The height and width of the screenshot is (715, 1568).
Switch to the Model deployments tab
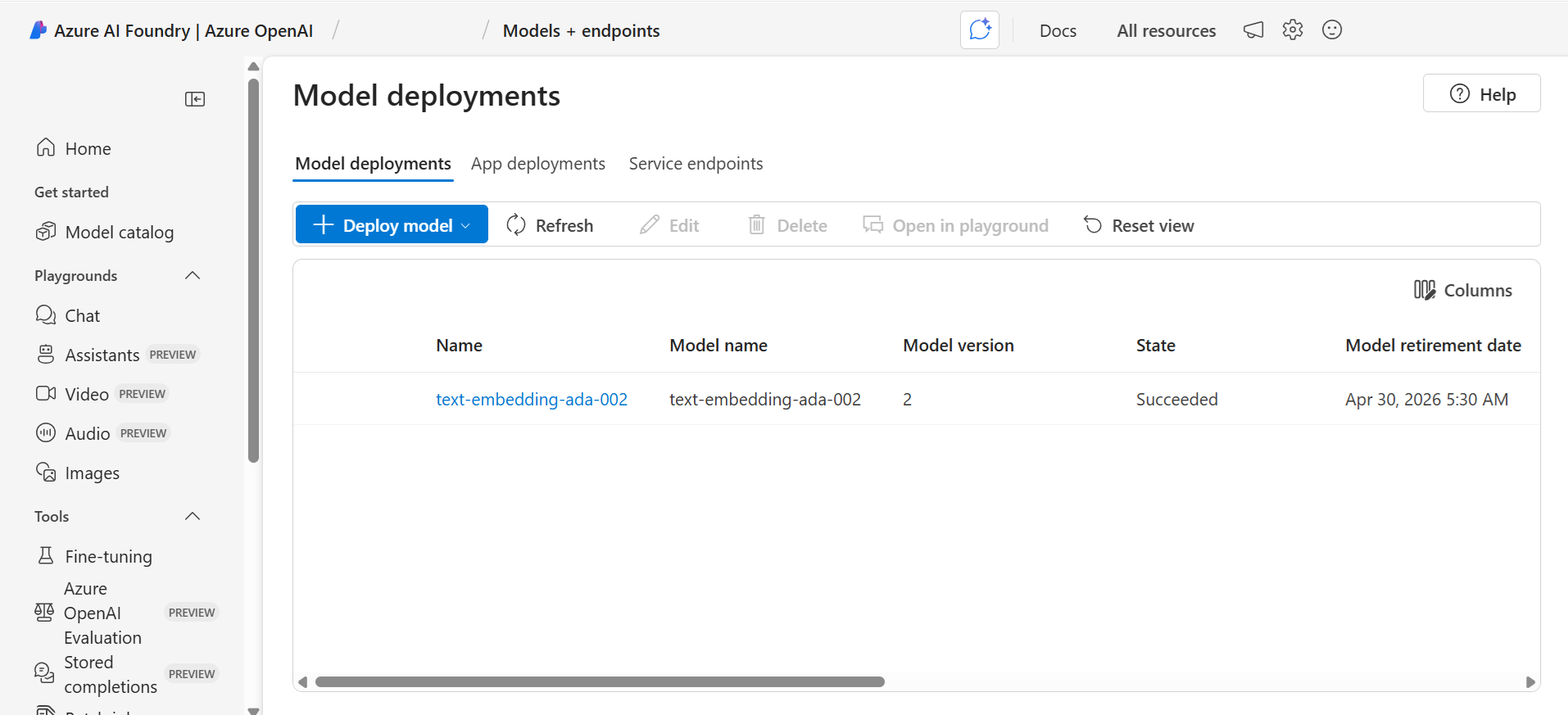(374, 164)
